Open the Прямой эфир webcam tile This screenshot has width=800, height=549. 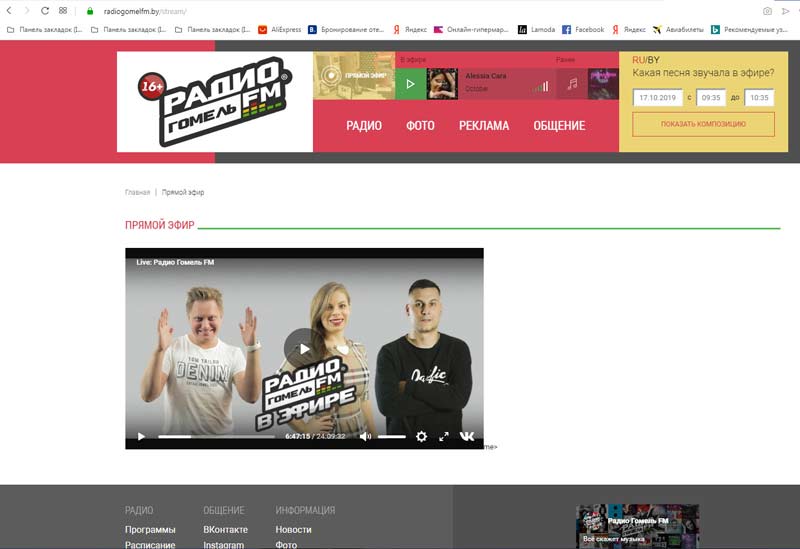[354, 76]
